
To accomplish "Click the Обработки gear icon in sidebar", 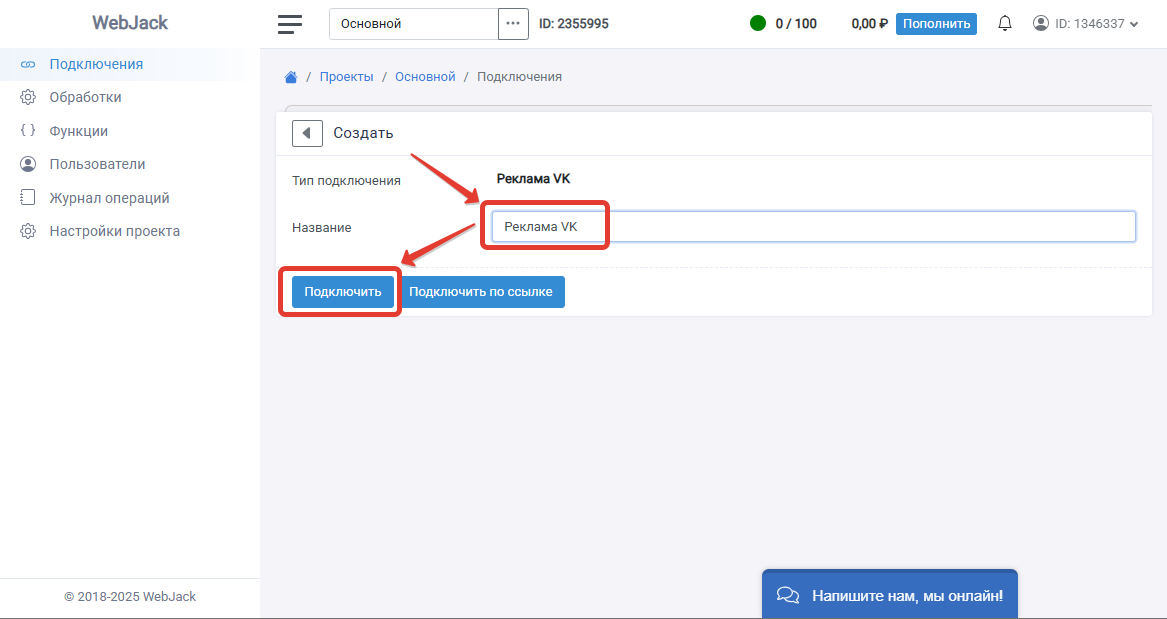I will coord(28,97).
